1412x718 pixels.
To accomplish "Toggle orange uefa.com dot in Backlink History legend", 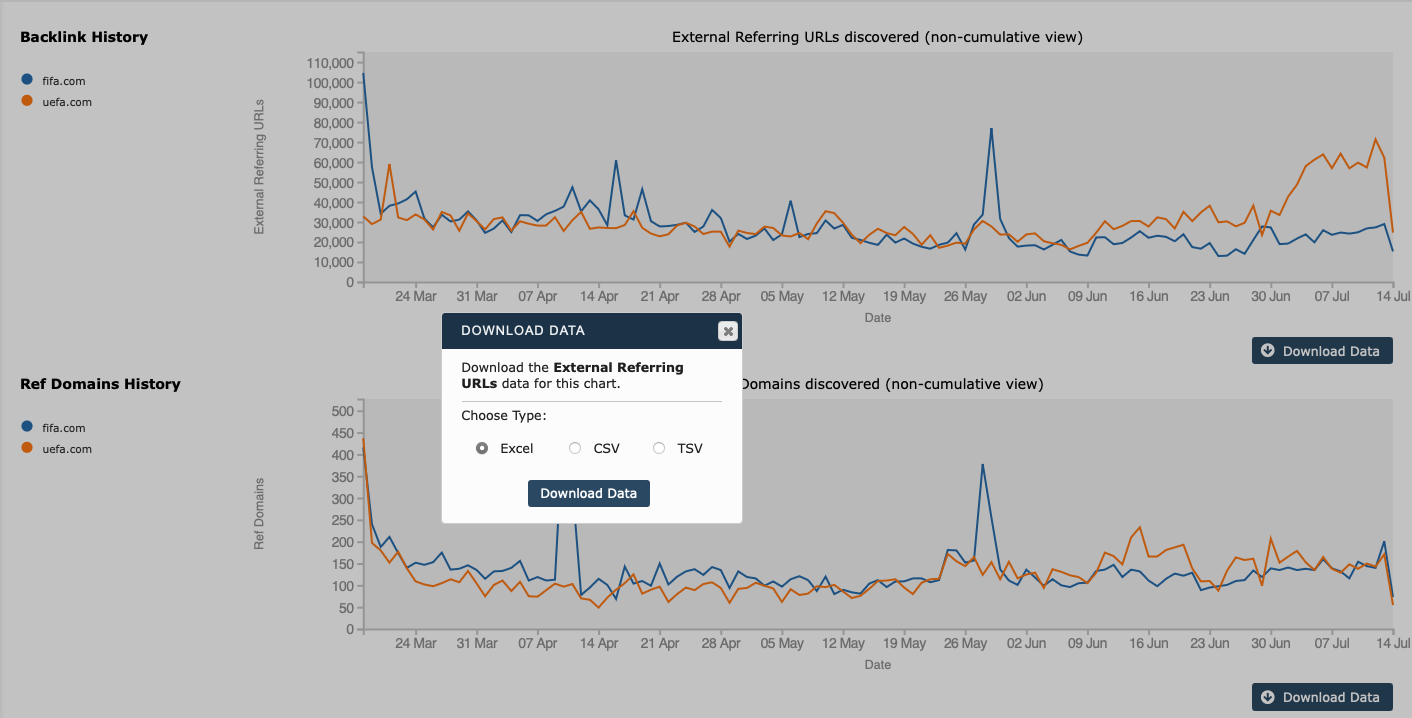I will pyautogui.click(x=27, y=101).
